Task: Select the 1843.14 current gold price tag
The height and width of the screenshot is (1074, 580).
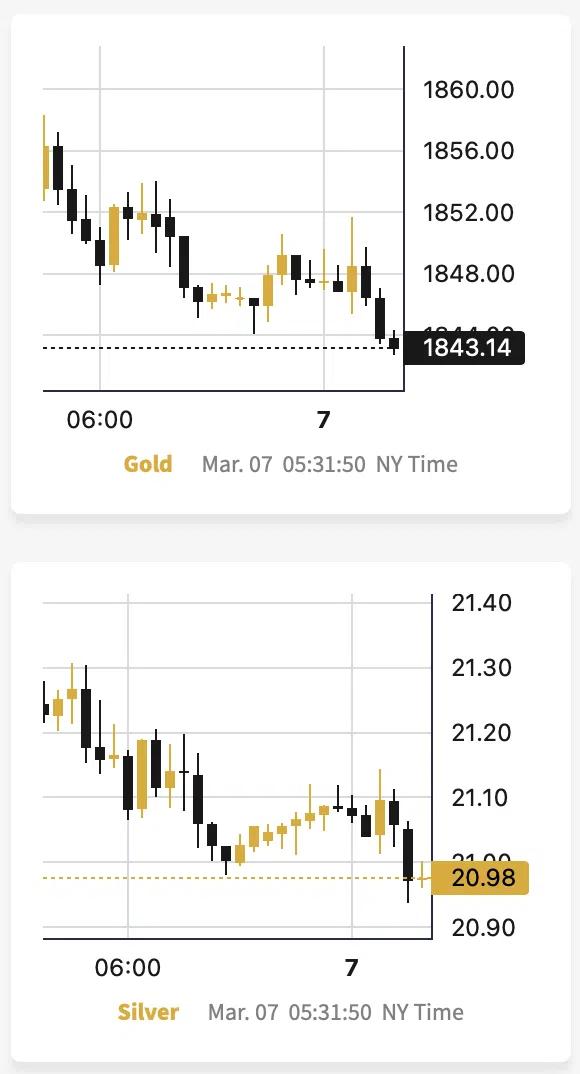Action: (465, 348)
